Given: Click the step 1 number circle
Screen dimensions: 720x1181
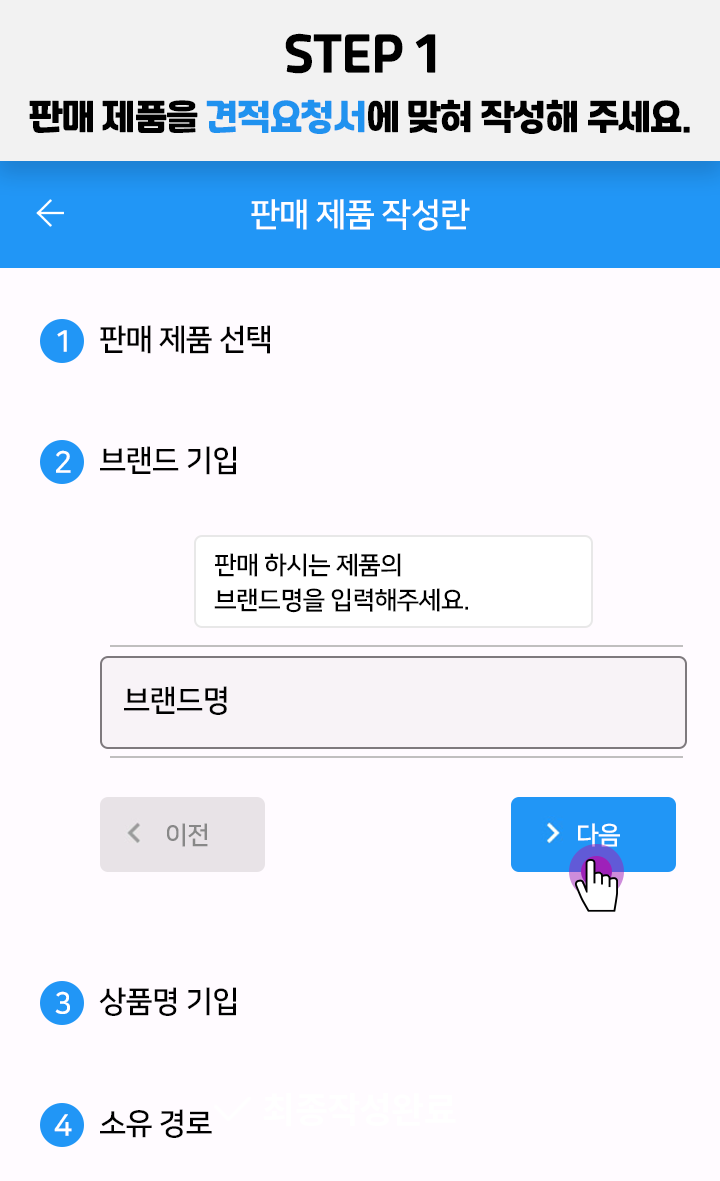Looking at the screenshot, I should pos(62,342).
